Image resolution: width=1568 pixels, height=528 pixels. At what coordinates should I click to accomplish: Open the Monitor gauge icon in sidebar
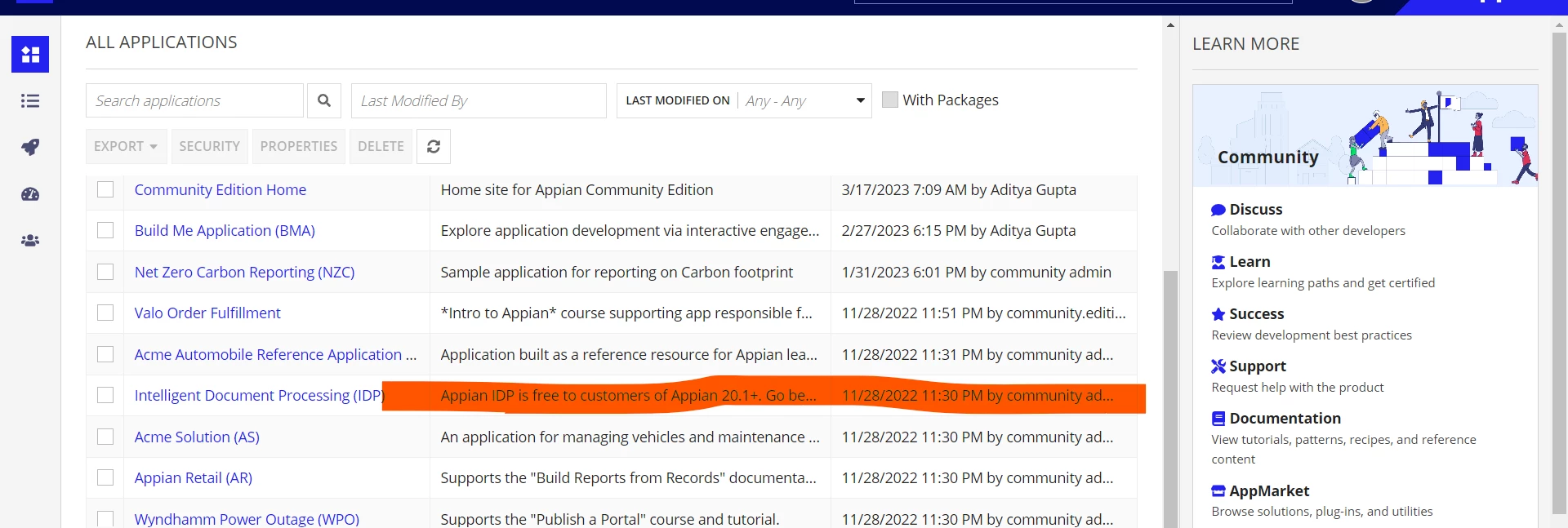tap(30, 194)
